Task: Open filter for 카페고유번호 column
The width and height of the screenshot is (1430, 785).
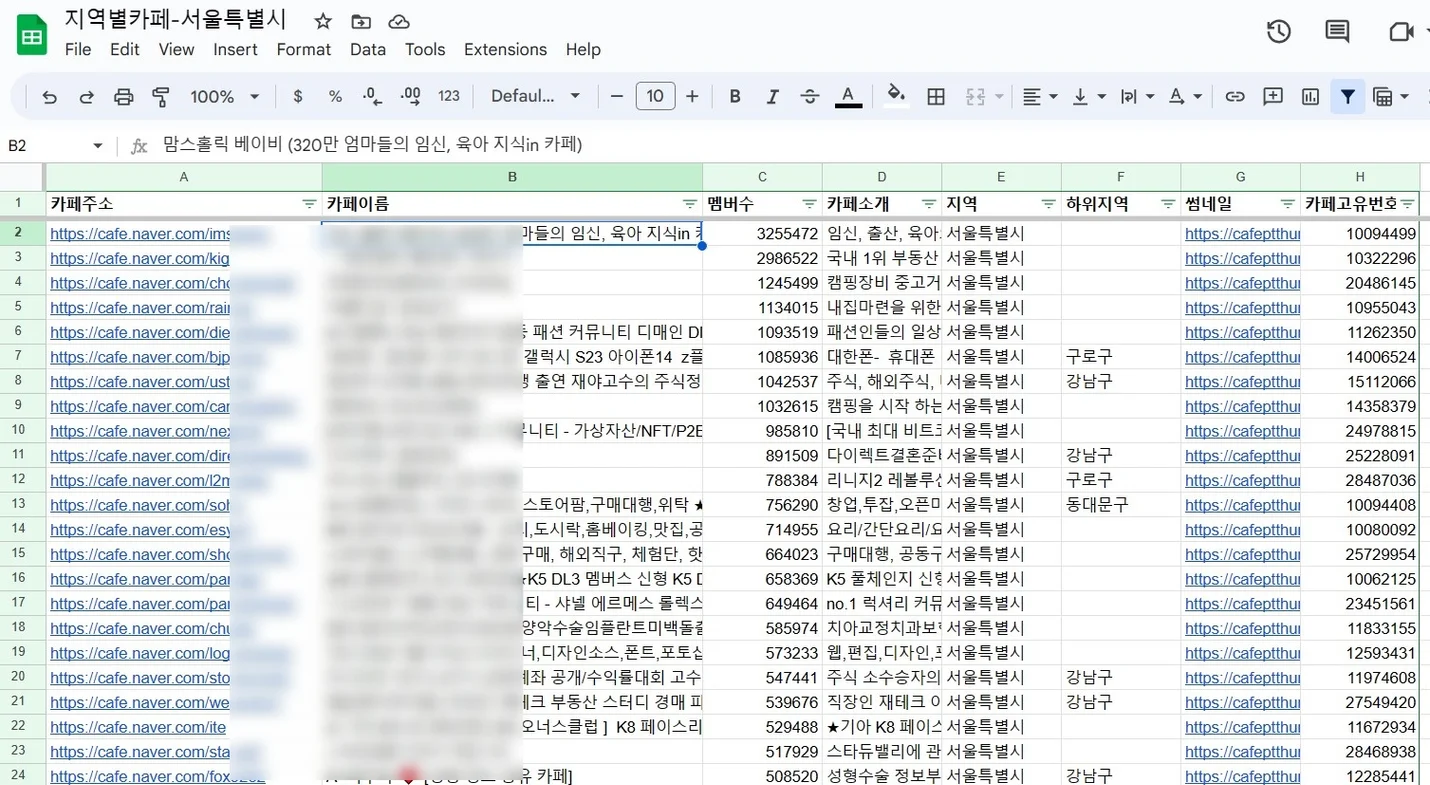Action: [x=1407, y=204]
